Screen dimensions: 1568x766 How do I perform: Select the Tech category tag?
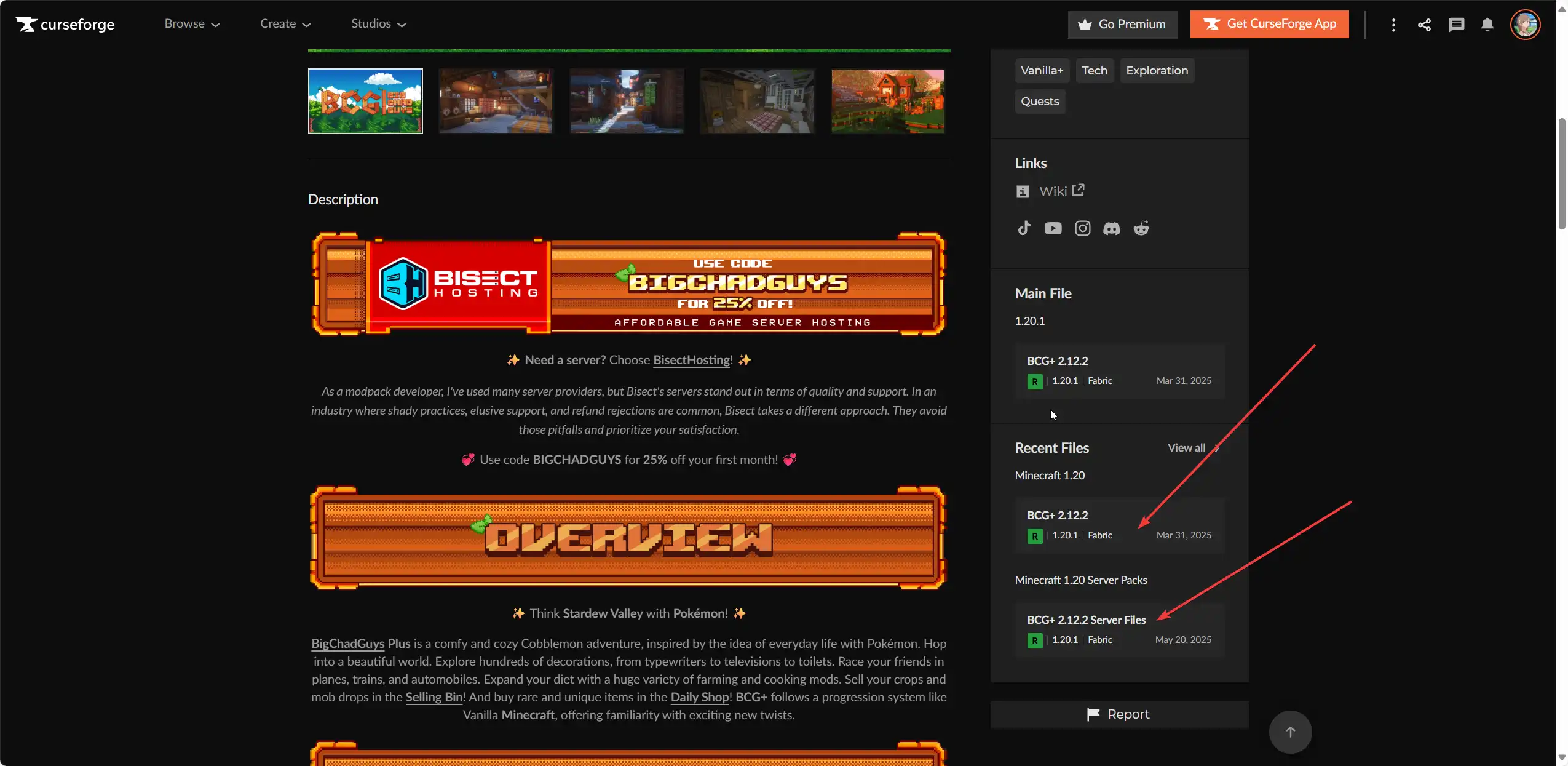coord(1095,71)
